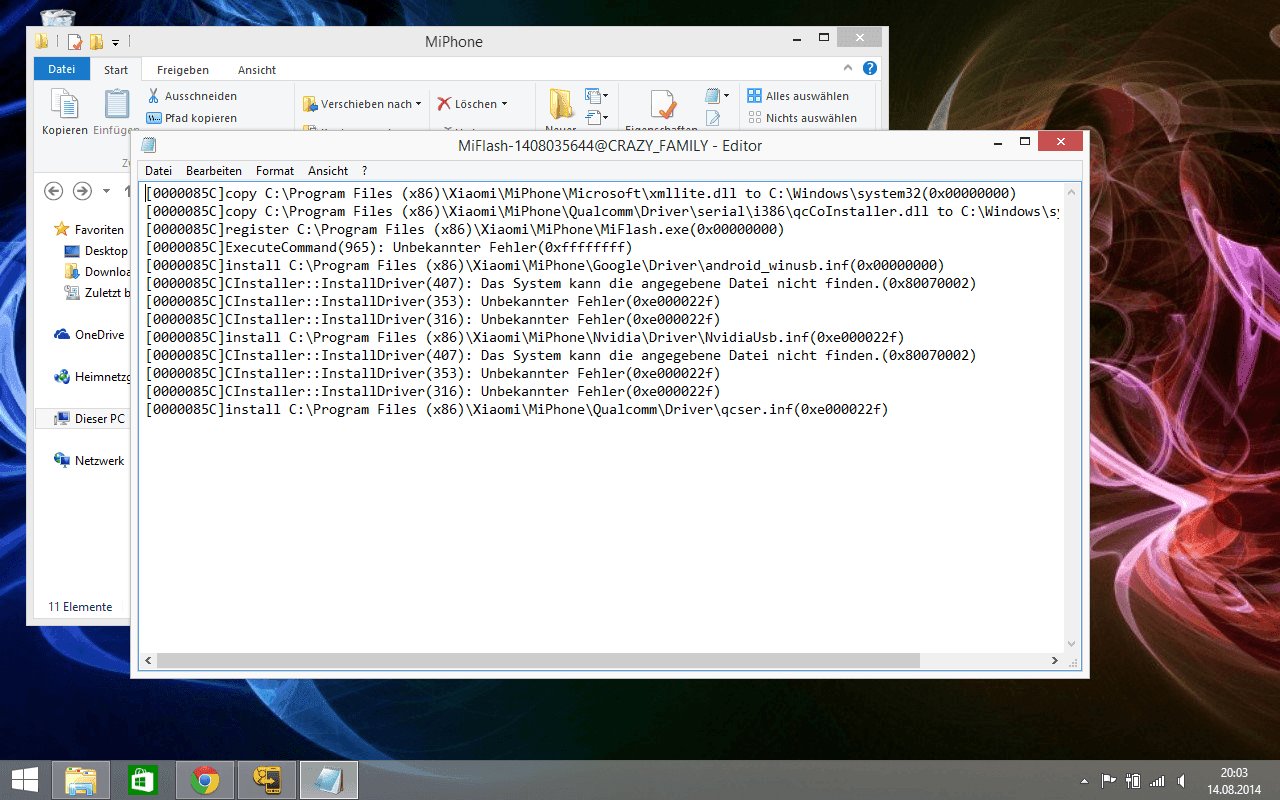Image resolution: width=1280 pixels, height=800 pixels.
Task: Collapse the Explorer ribbon with the chevron
Action: [848, 68]
